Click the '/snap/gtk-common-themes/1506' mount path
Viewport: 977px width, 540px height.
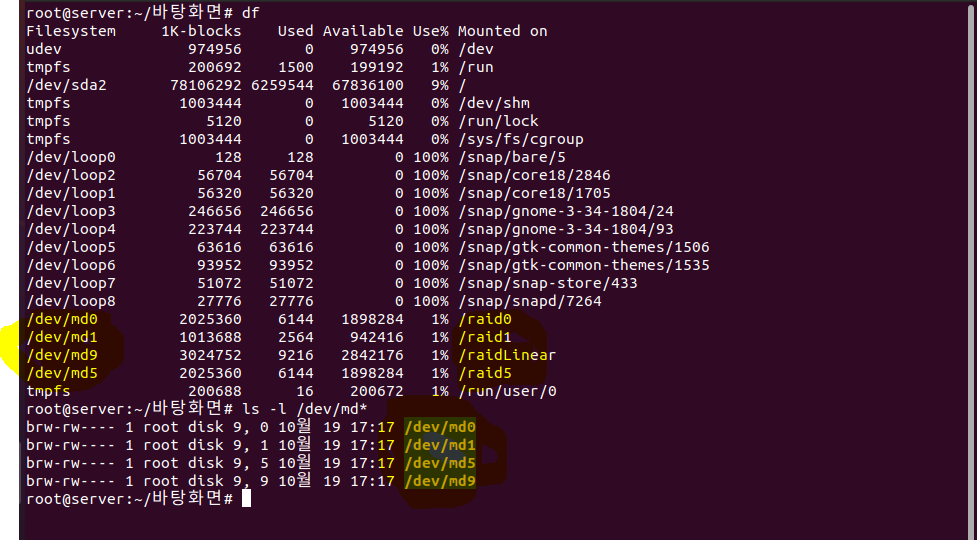coord(584,247)
